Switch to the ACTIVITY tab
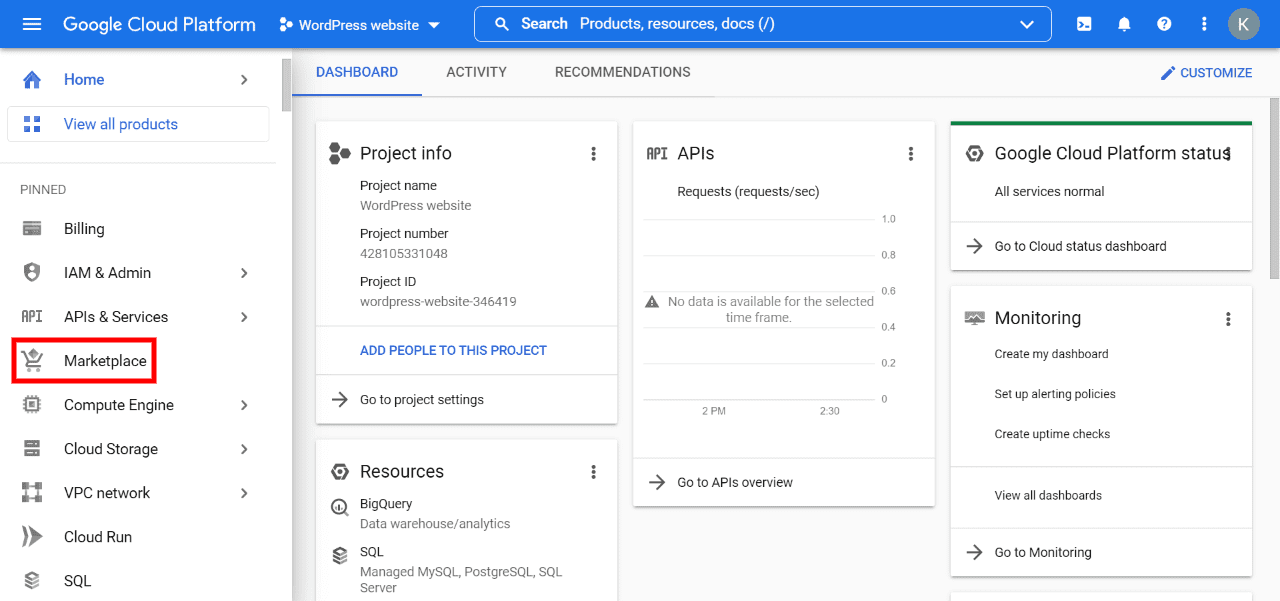Screen dimensions: 1280x601 [476, 71]
